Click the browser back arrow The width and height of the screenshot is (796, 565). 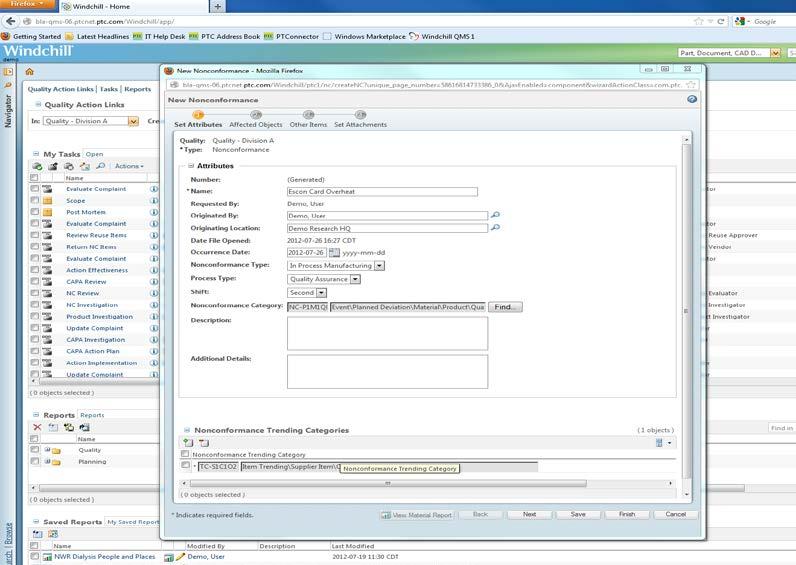[x=10, y=21]
